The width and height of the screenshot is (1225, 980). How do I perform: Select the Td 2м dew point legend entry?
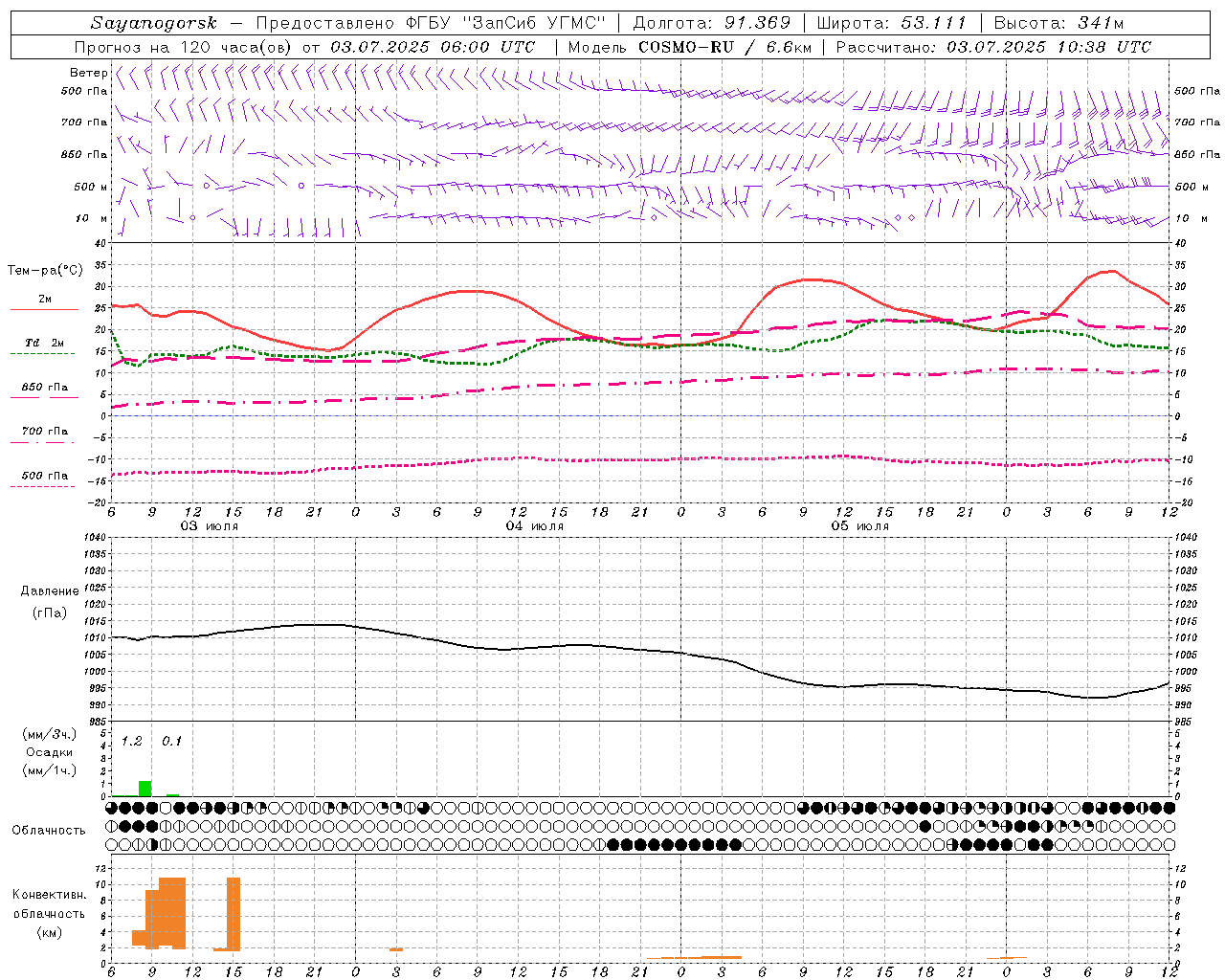point(44,343)
